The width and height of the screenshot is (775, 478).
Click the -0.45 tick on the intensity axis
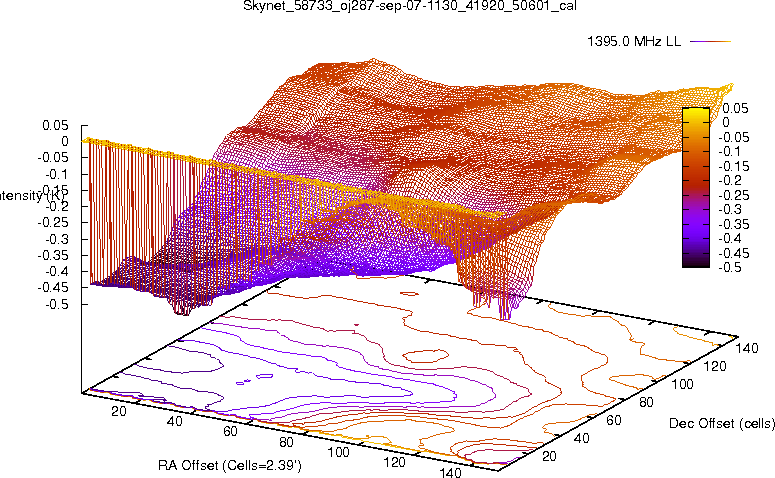coord(53,287)
